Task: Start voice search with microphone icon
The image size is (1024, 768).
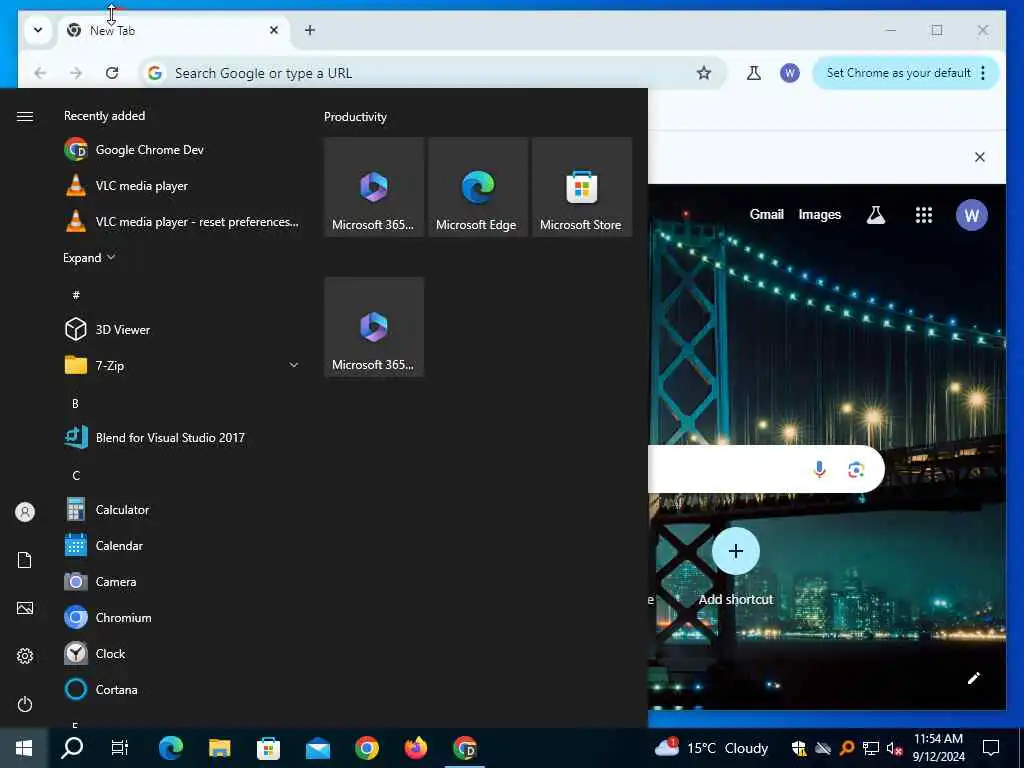Action: [x=820, y=469]
